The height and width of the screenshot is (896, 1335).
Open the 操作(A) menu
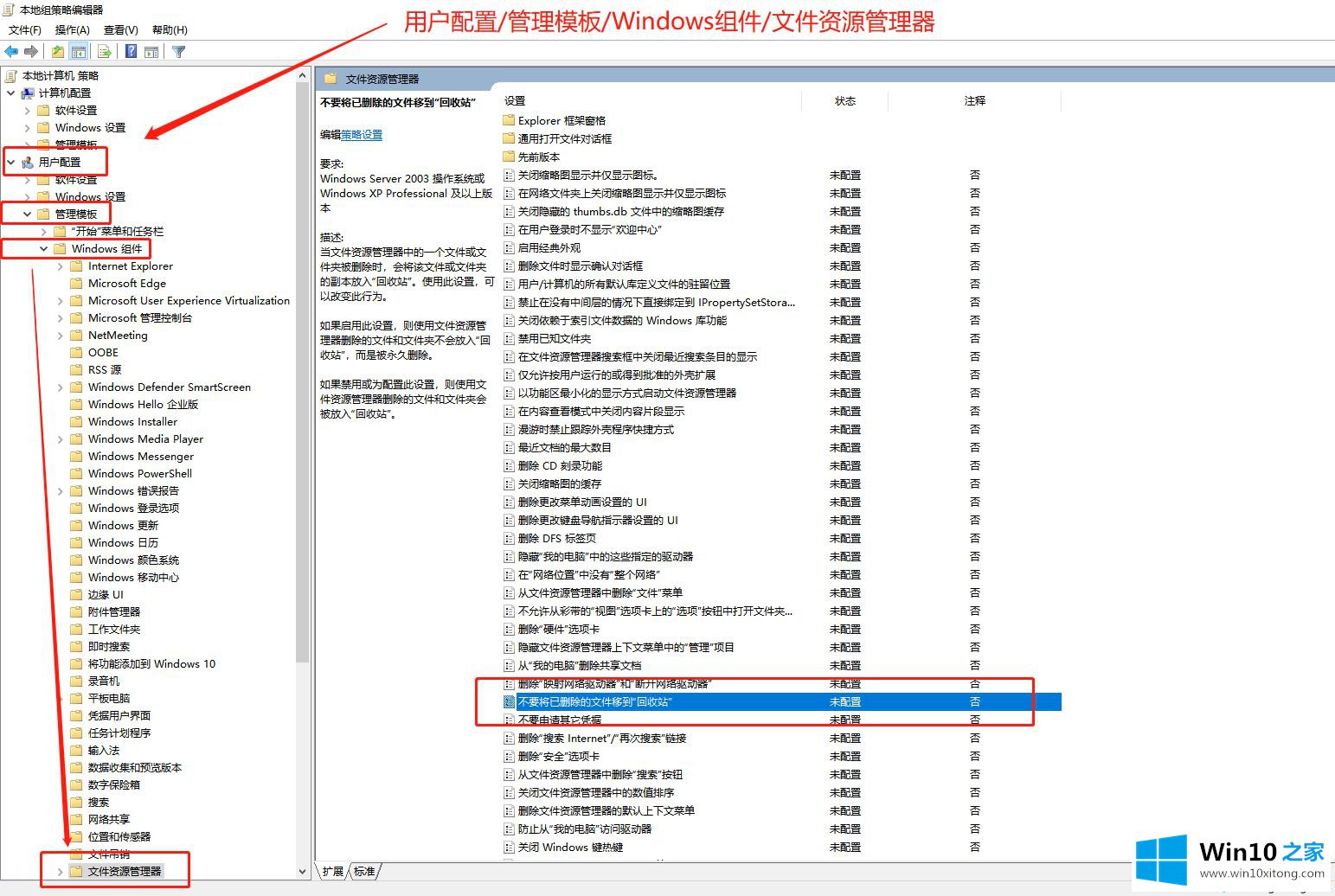click(x=73, y=29)
